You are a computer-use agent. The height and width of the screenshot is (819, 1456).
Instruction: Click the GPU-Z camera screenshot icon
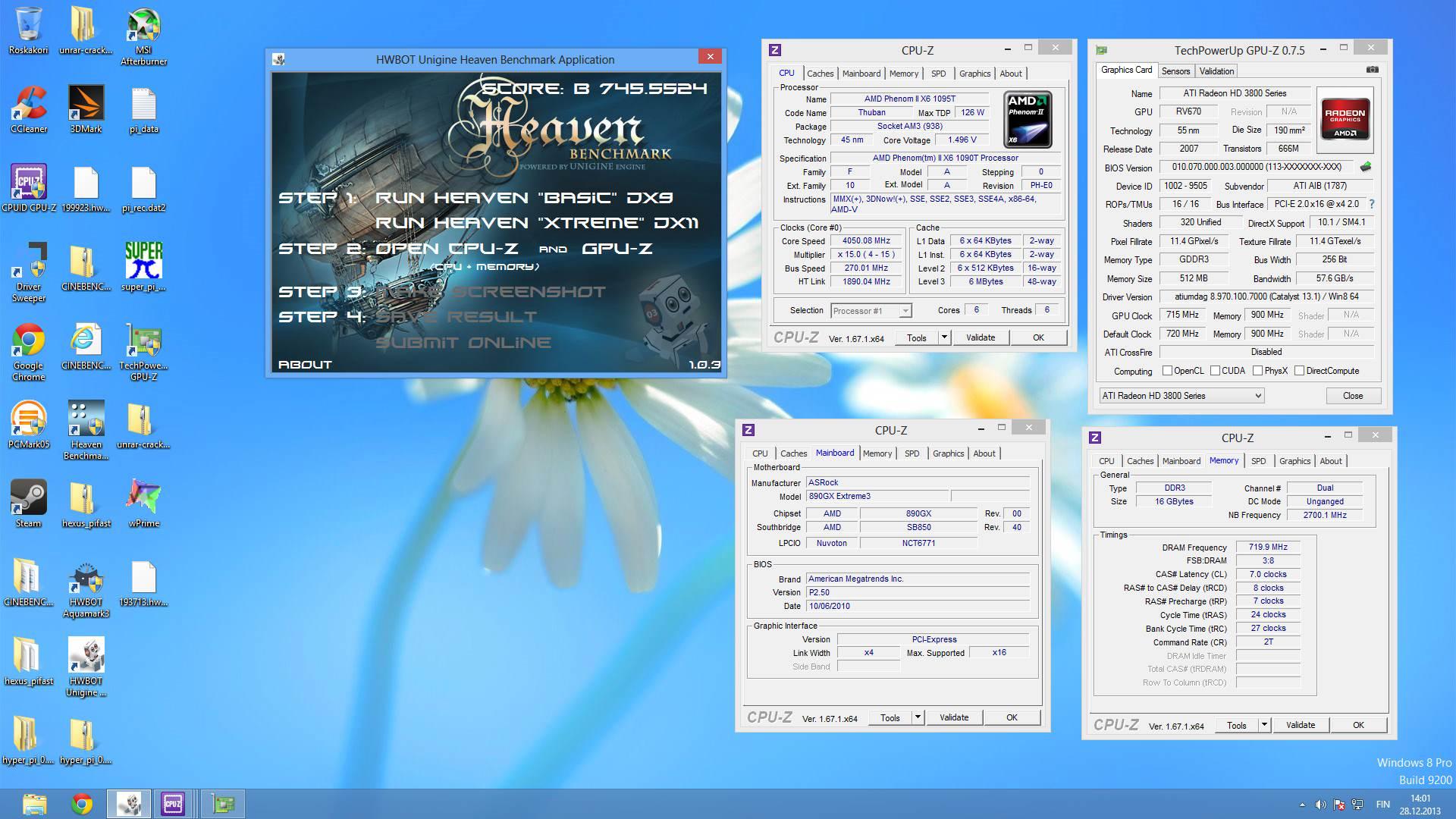[1373, 70]
